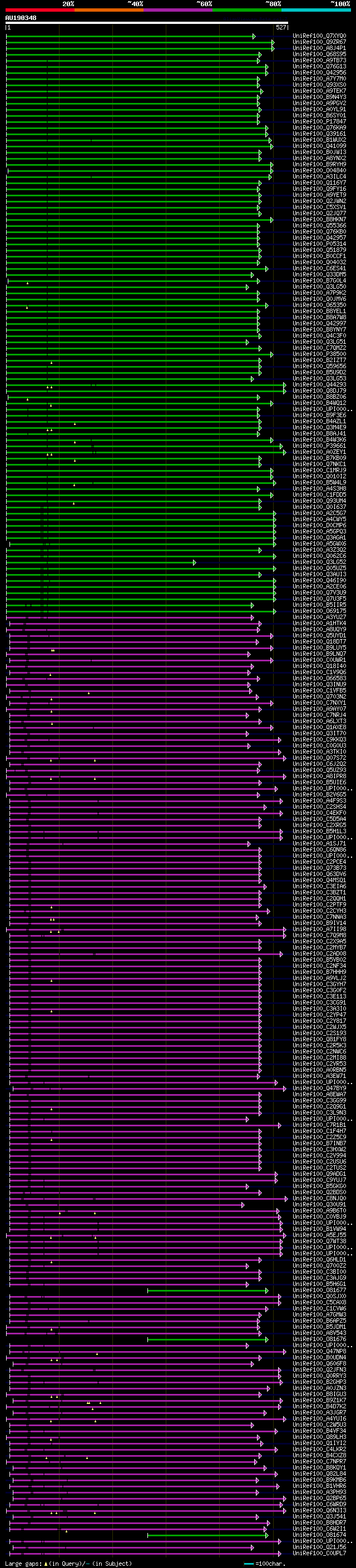Select hit label UniRef100_A1HTK4

pyautogui.click(x=319, y=624)
